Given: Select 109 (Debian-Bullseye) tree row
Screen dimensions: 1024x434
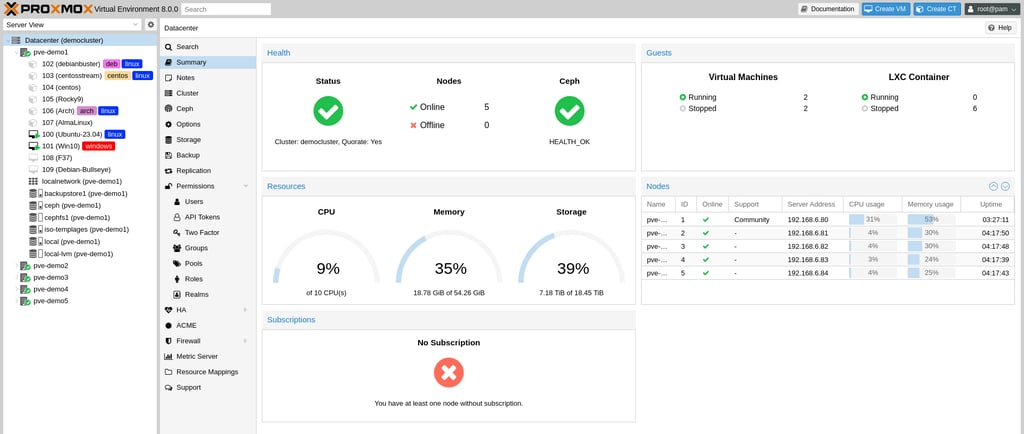Looking at the screenshot, I should [x=78, y=170].
